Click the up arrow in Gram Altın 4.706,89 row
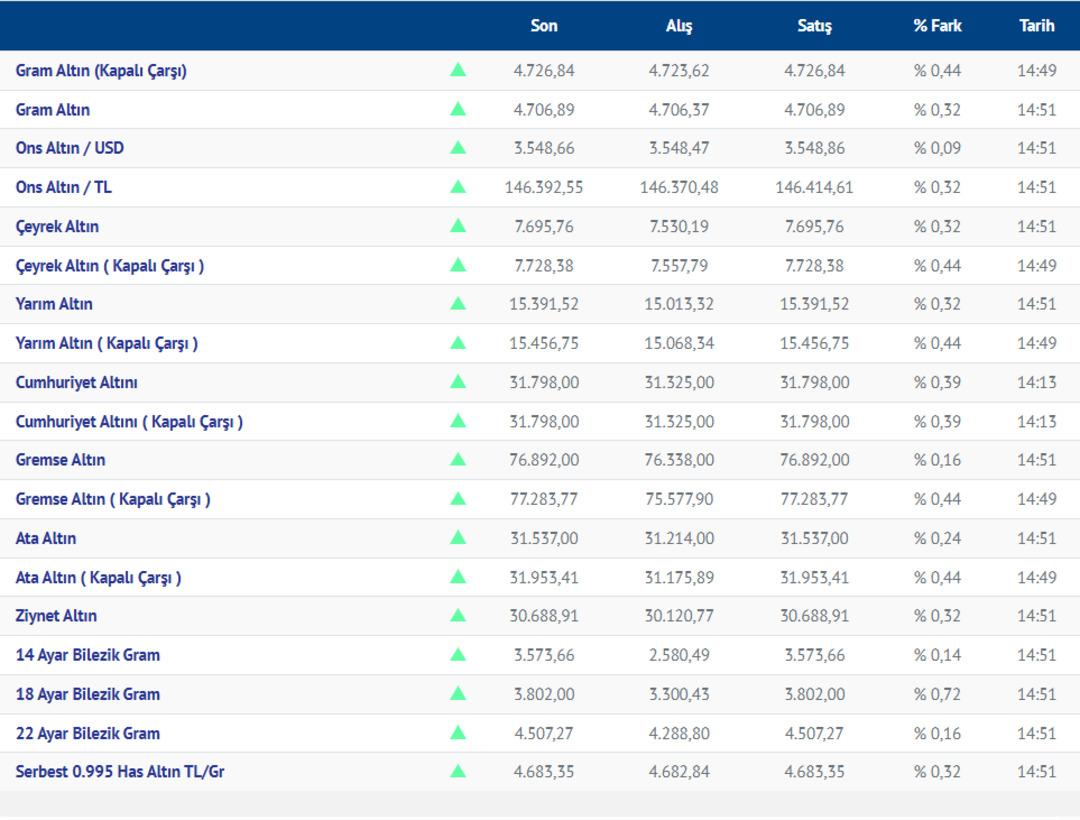1080x820 pixels. click(458, 109)
